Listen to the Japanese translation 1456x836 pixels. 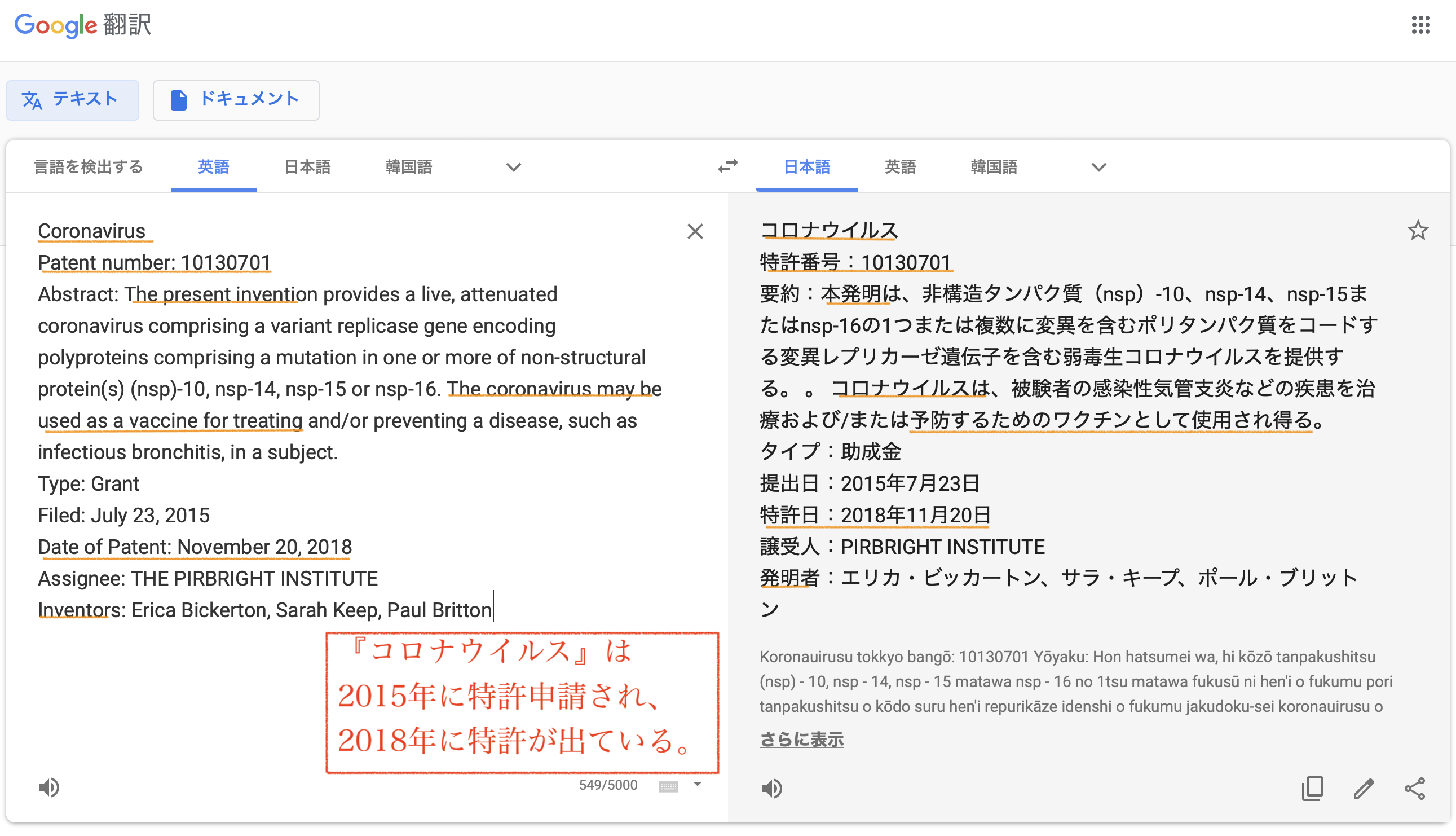click(x=771, y=789)
